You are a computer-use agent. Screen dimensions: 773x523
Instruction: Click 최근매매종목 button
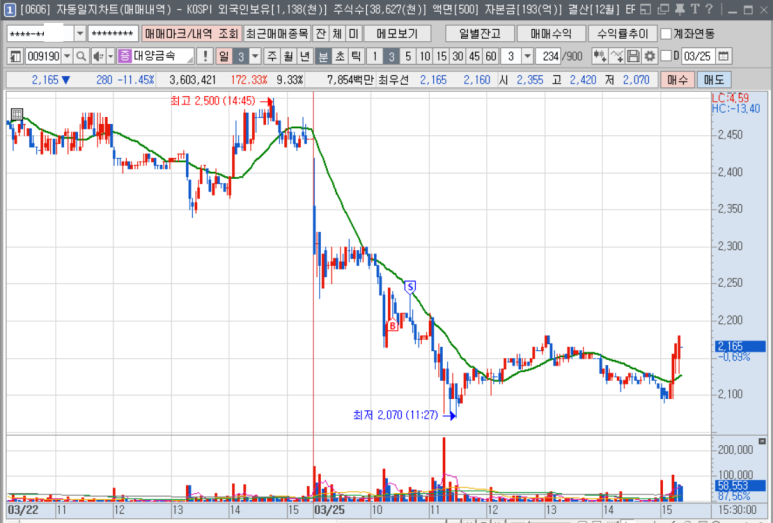coord(277,34)
